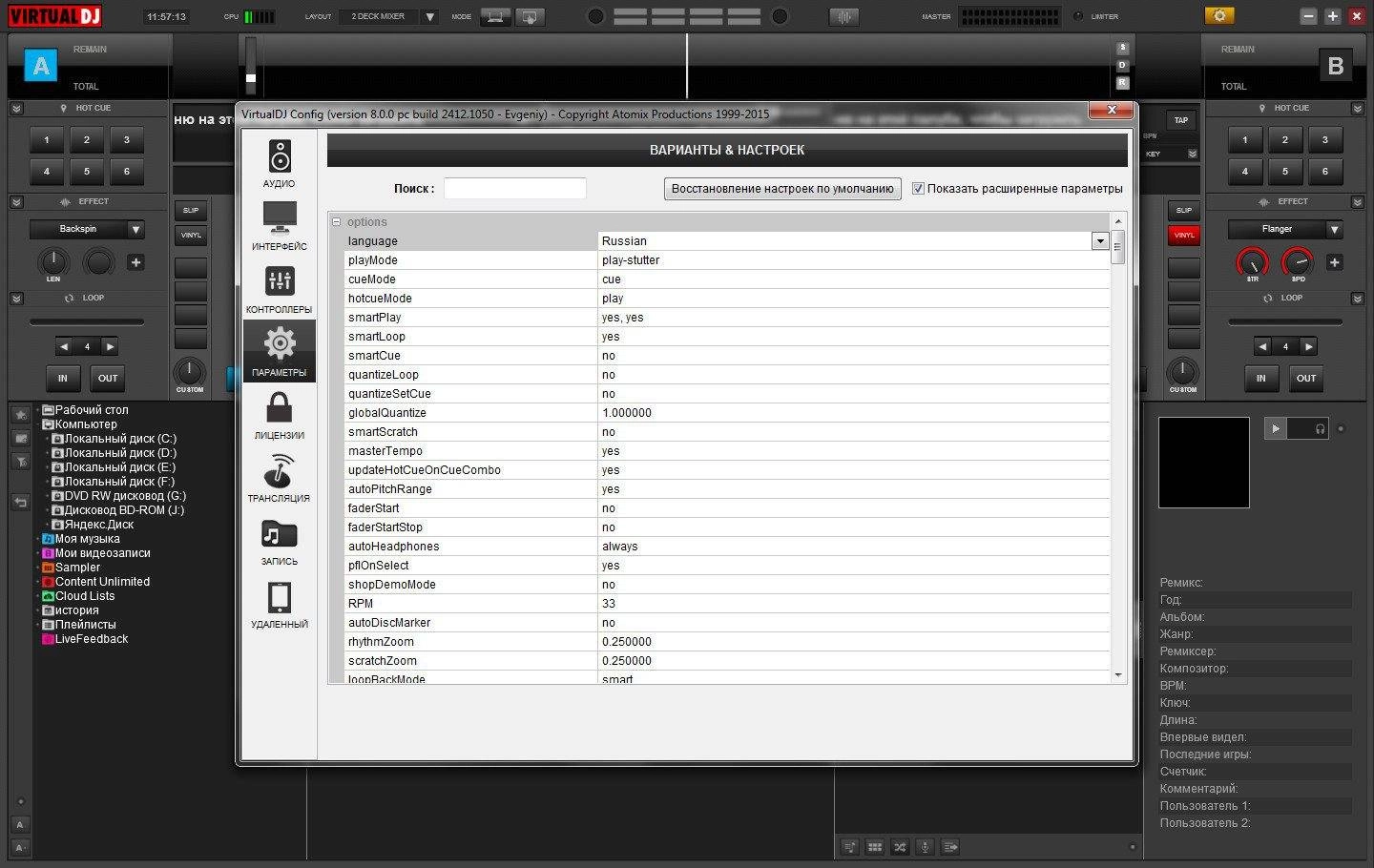The width and height of the screenshot is (1374, 868).
Task: Collapse the Loop panel on deck B
Action: 1358,299
